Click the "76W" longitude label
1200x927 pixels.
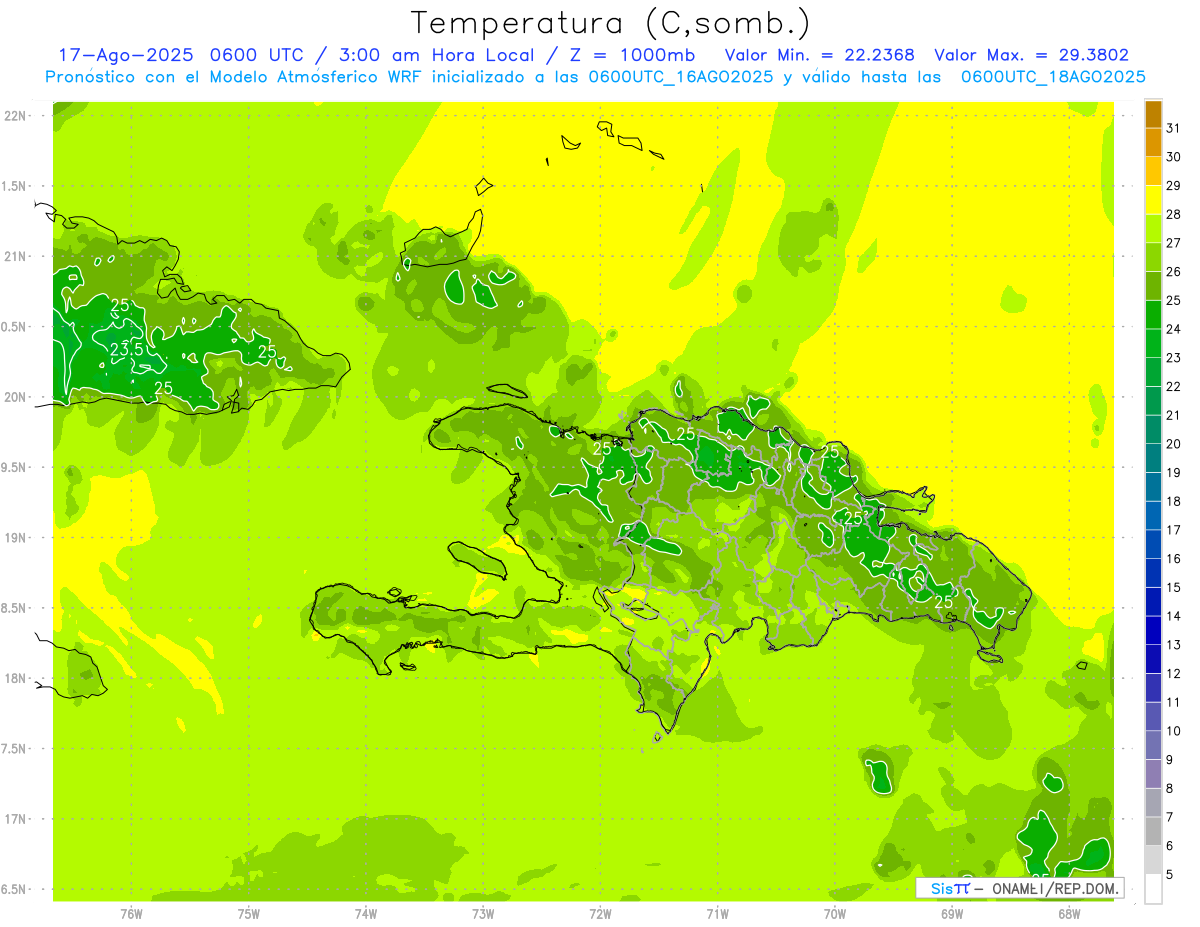[x=131, y=913]
